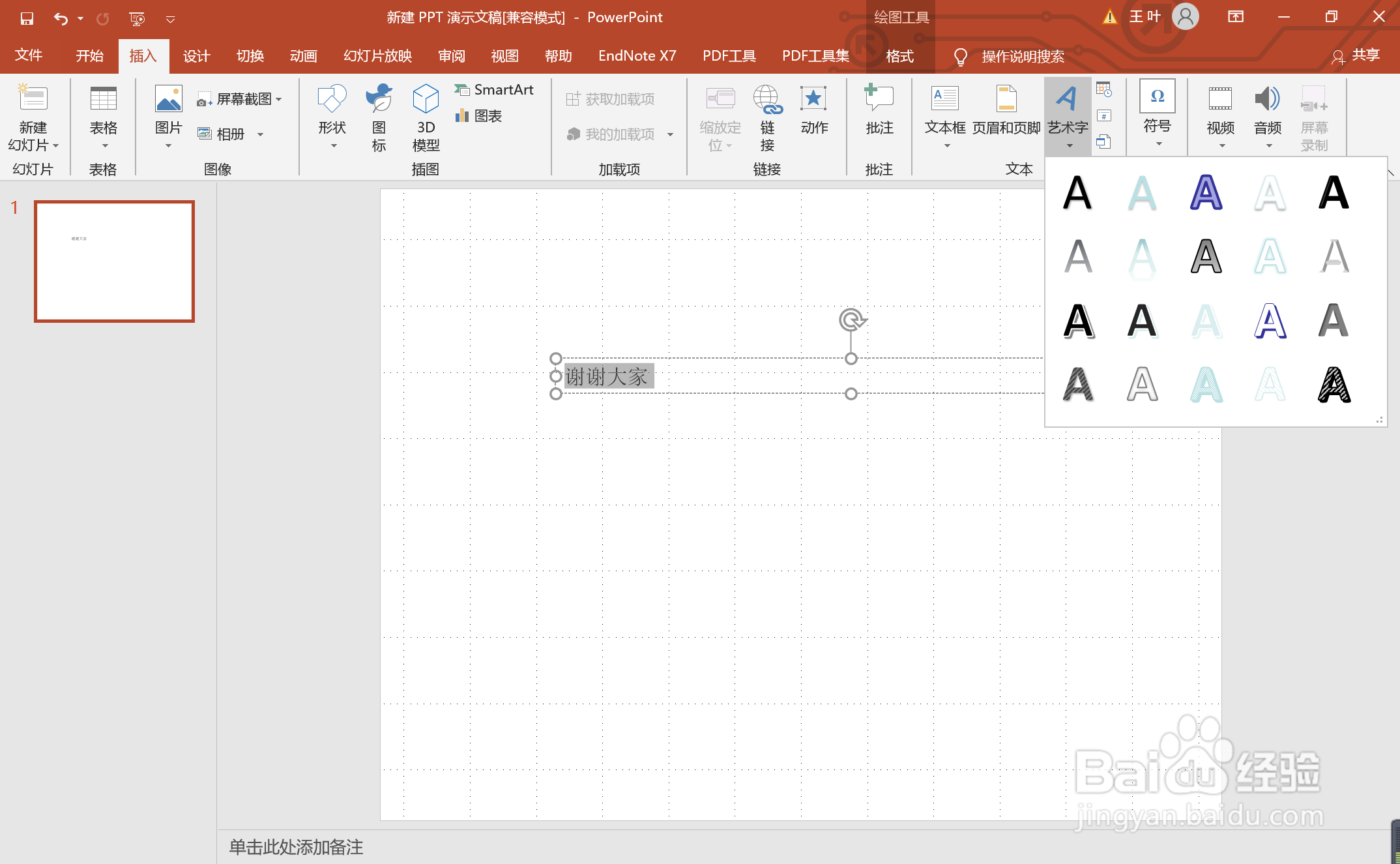1400x864 pixels.
Task: Click the Save icon in title bar
Action: click(x=27, y=18)
